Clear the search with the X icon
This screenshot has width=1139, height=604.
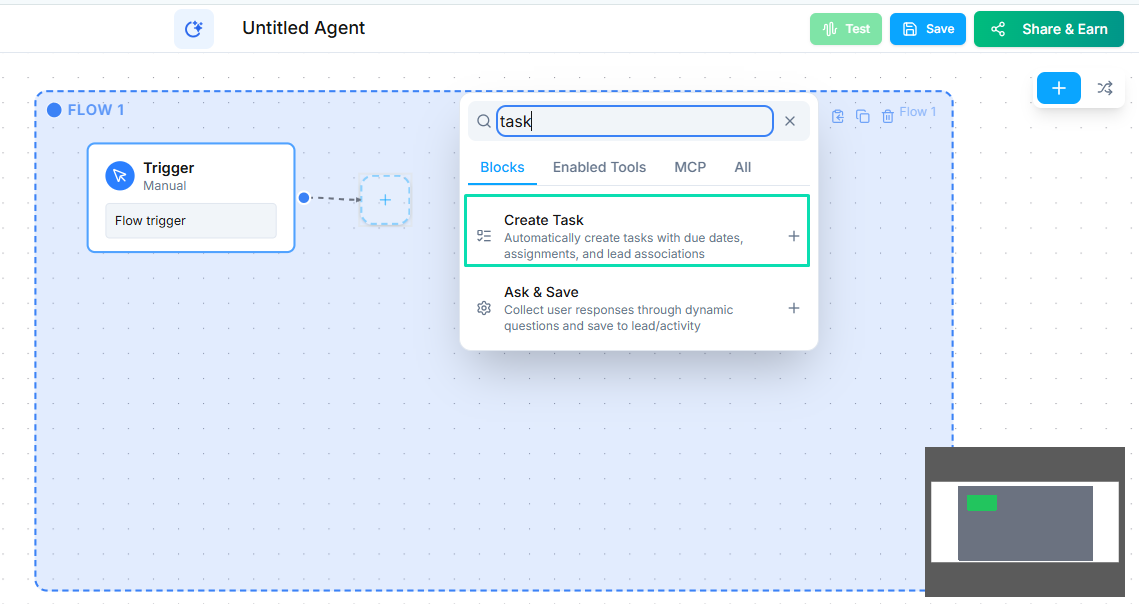tap(790, 120)
